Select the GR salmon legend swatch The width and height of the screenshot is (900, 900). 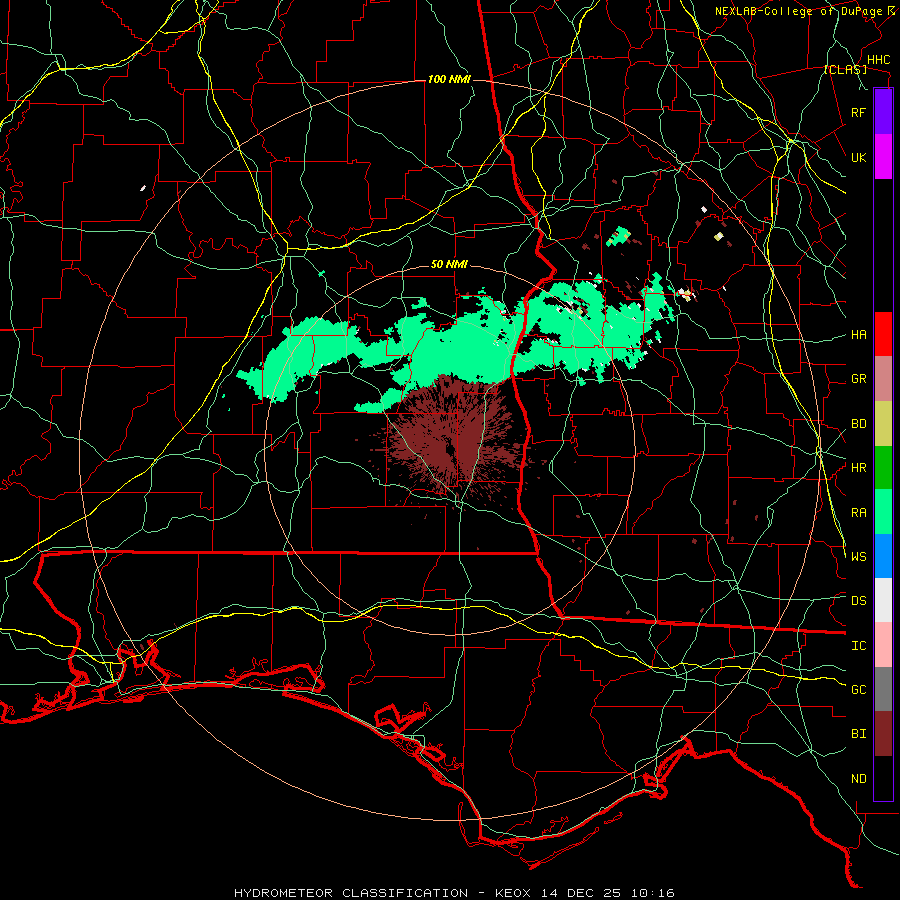point(883,379)
